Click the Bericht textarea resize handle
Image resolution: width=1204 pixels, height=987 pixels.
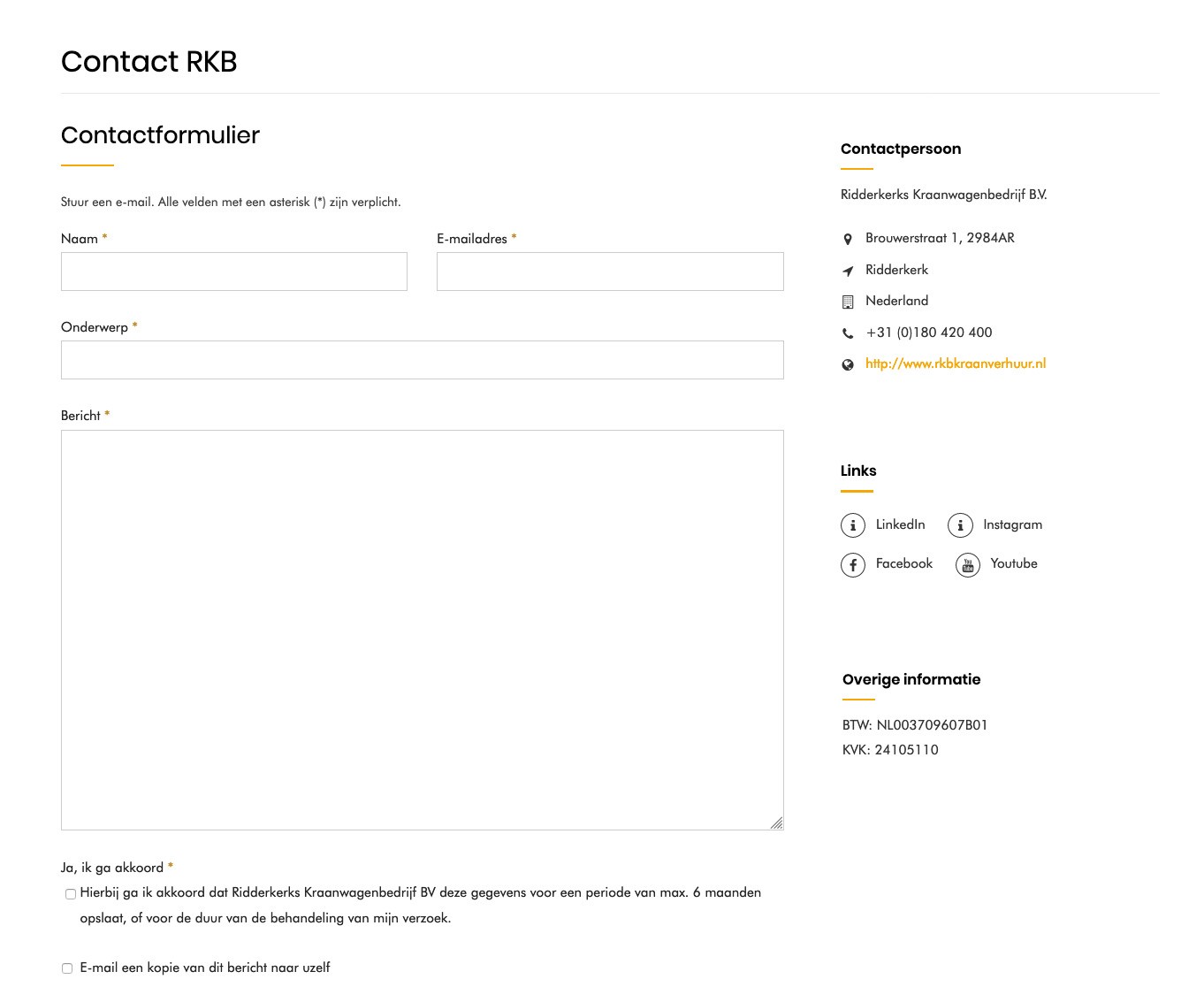point(776,823)
